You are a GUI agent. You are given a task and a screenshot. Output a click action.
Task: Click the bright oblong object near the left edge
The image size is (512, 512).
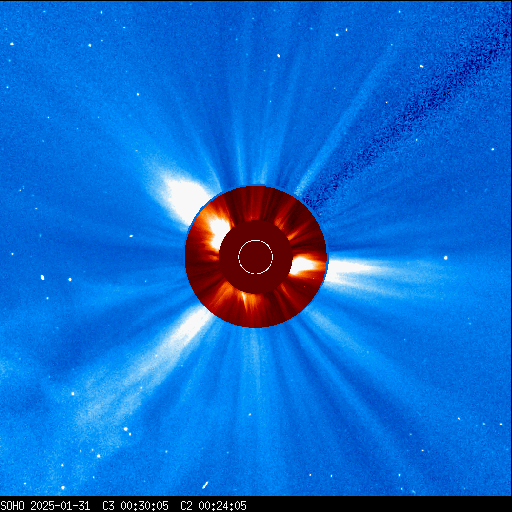point(42,277)
